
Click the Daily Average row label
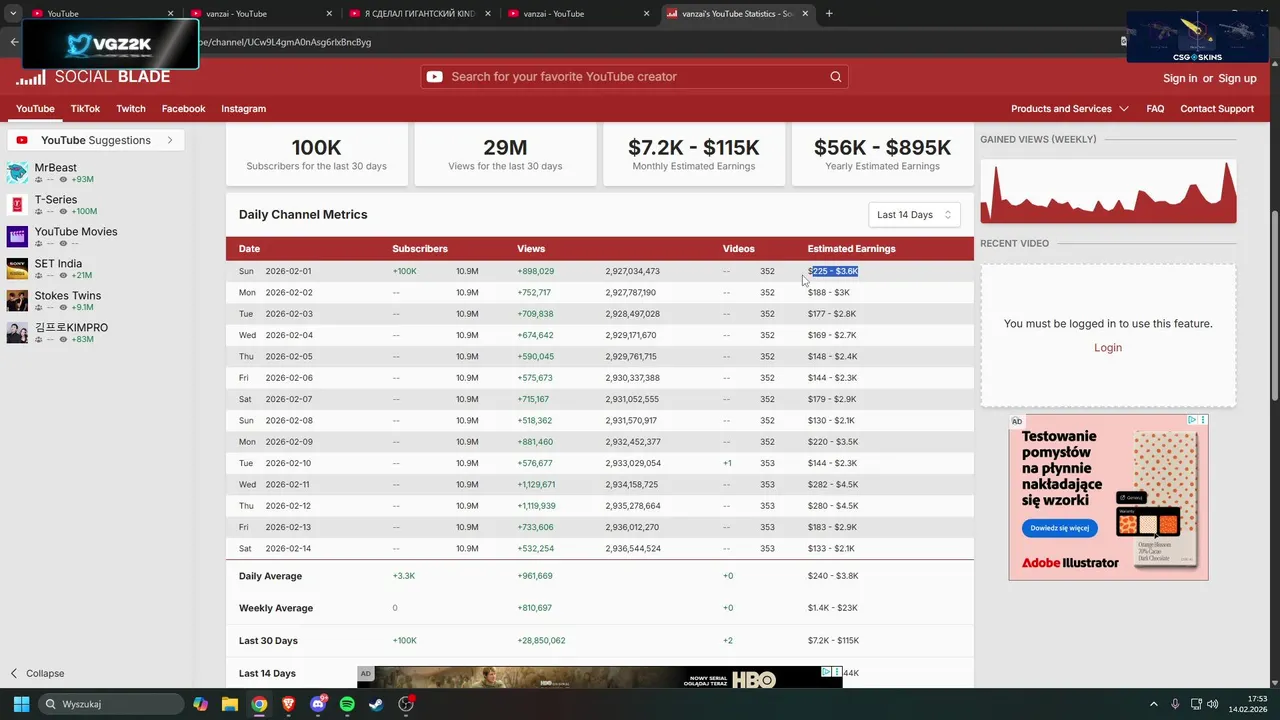(270, 576)
